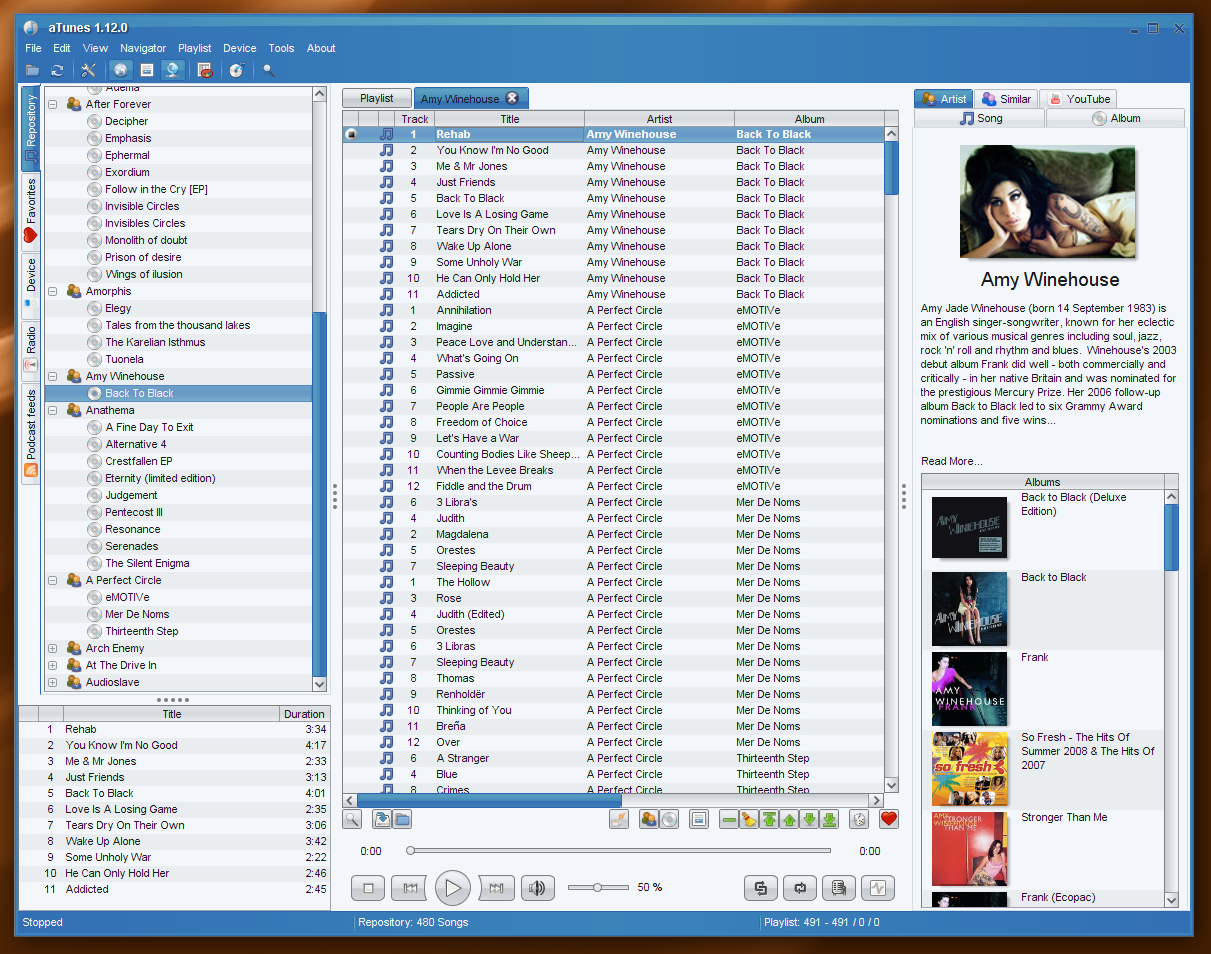Toggle shuffle mode button
The width and height of the screenshot is (1211, 954).
coord(761,887)
